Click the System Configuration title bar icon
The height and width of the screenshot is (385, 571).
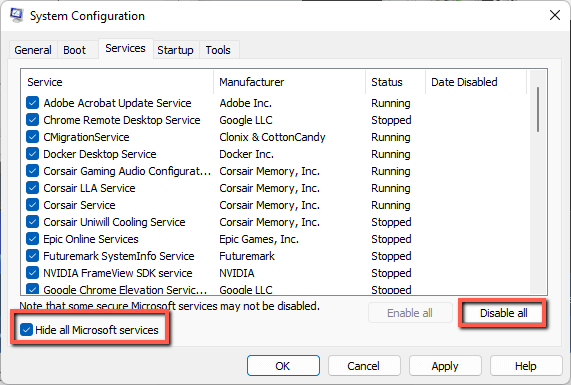[16, 15]
